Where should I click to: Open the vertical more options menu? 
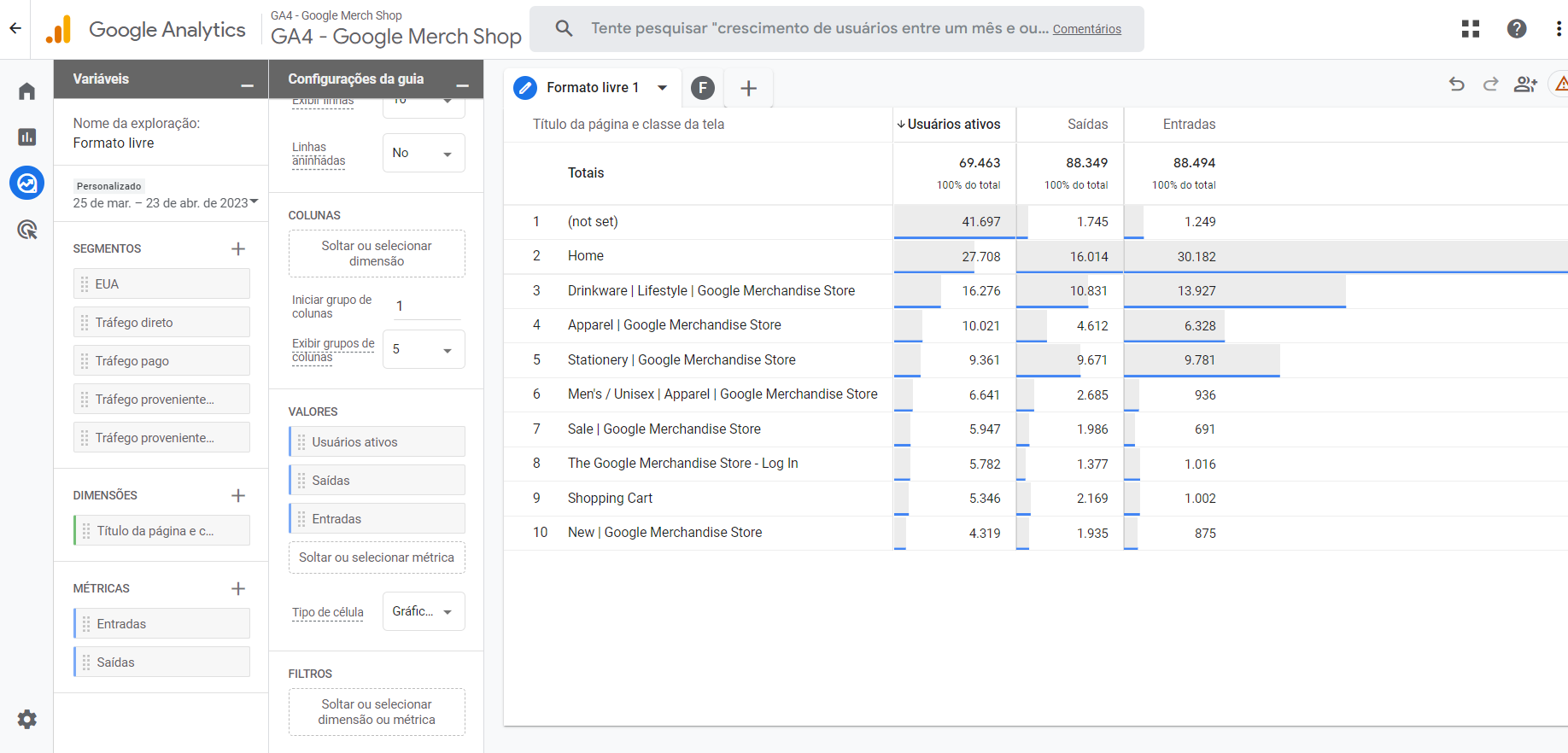[x=1559, y=29]
